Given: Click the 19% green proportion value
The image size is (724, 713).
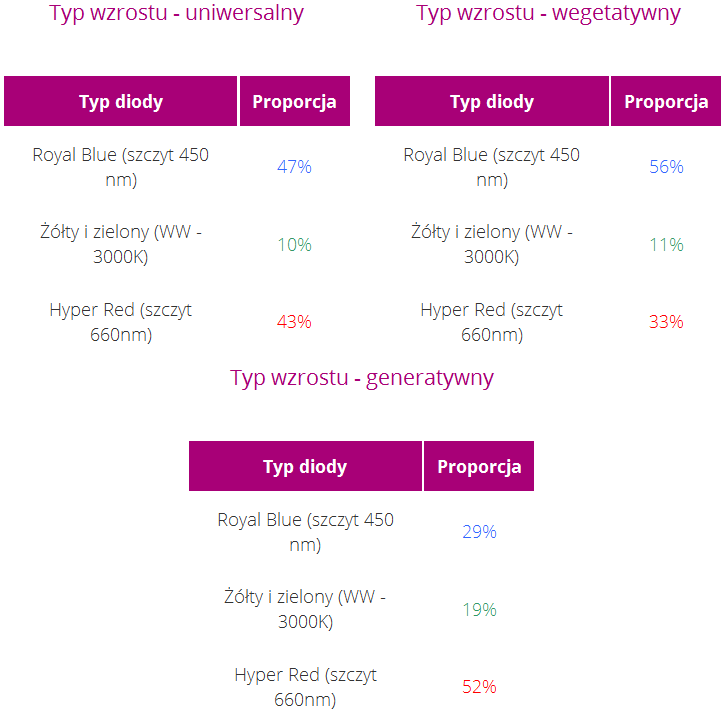Looking at the screenshot, I should click(x=479, y=609).
